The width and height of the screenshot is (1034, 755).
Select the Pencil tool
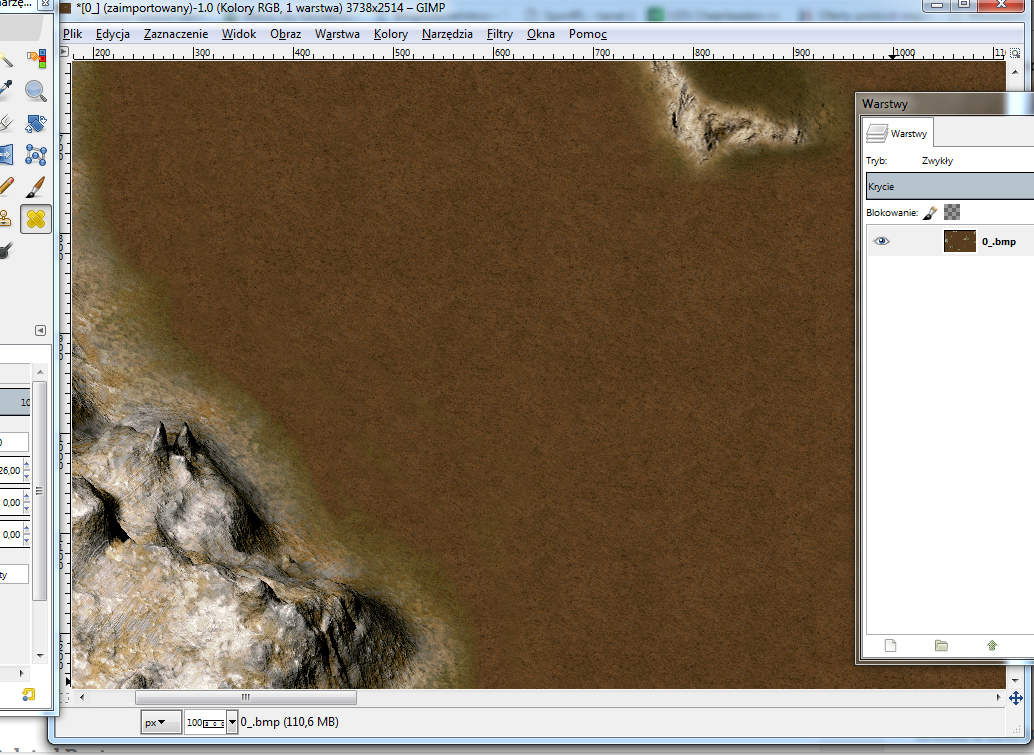click(x=5, y=187)
